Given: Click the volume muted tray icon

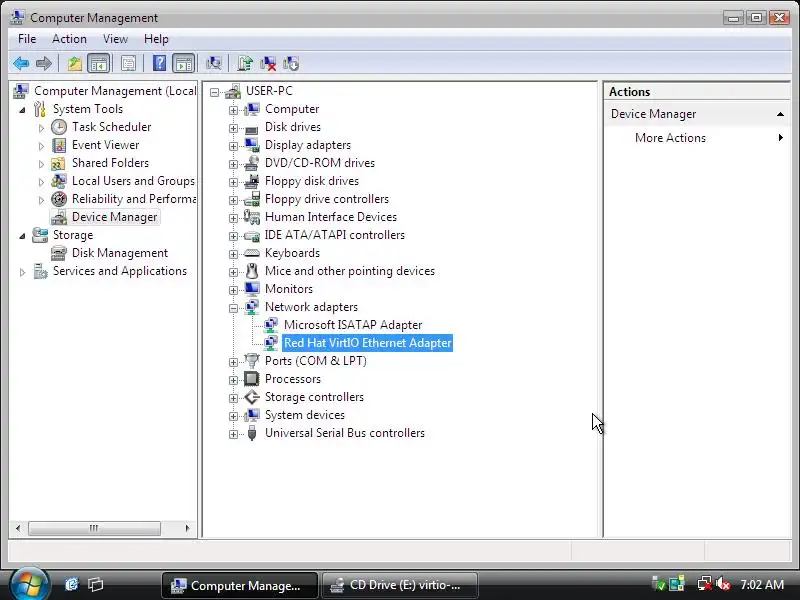Looking at the screenshot, I should 722,584.
